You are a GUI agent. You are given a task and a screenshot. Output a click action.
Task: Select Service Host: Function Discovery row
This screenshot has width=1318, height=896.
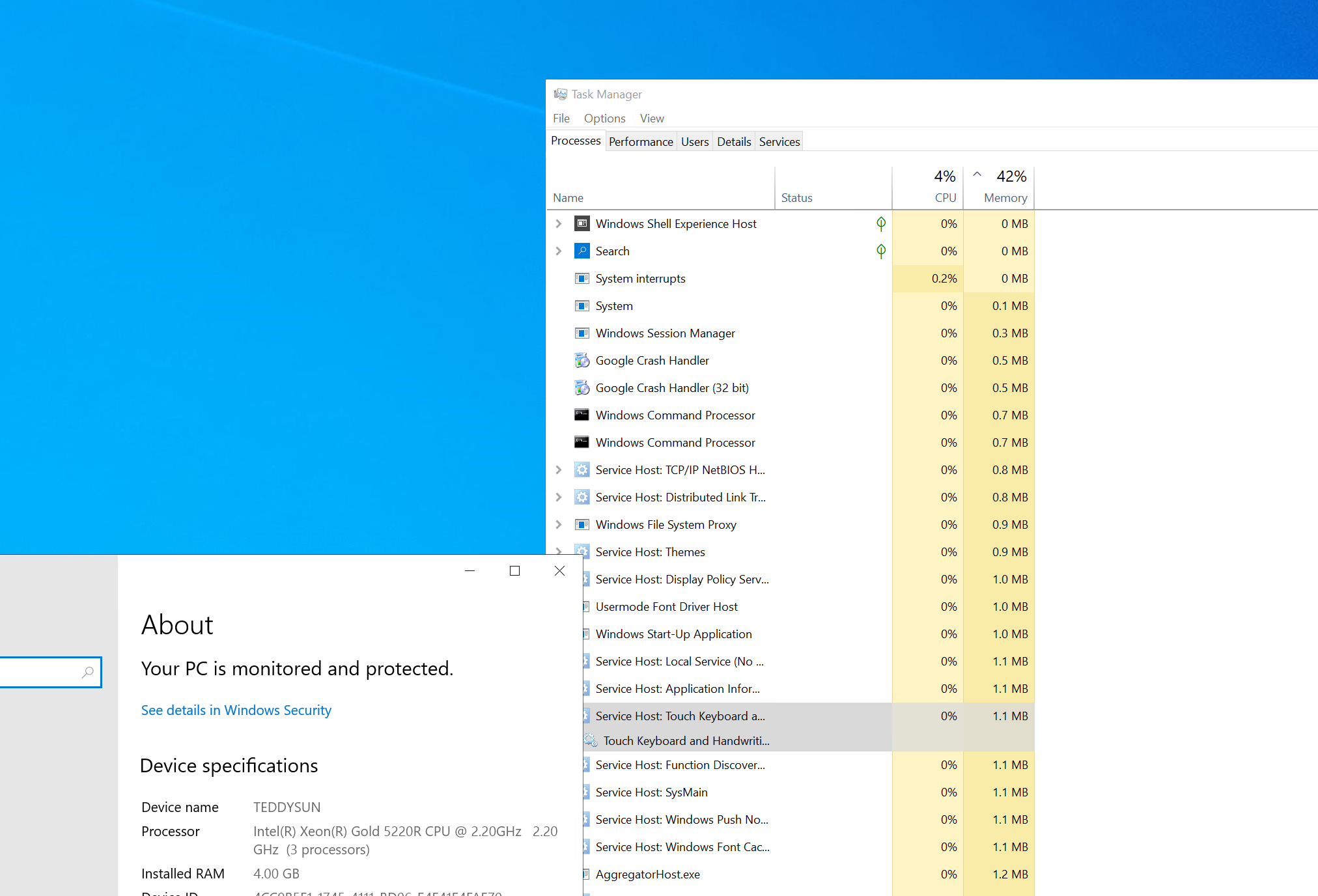pyautogui.click(x=808, y=764)
